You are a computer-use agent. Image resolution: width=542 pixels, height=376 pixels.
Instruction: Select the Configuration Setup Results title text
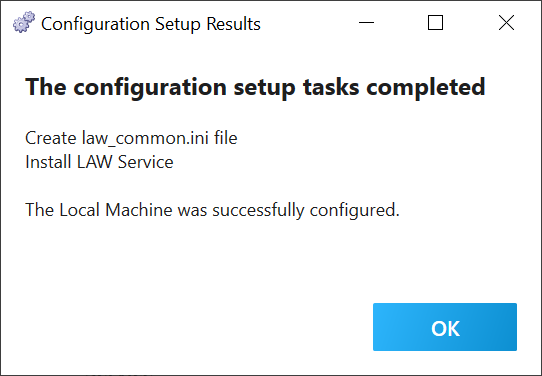(151, 24)
